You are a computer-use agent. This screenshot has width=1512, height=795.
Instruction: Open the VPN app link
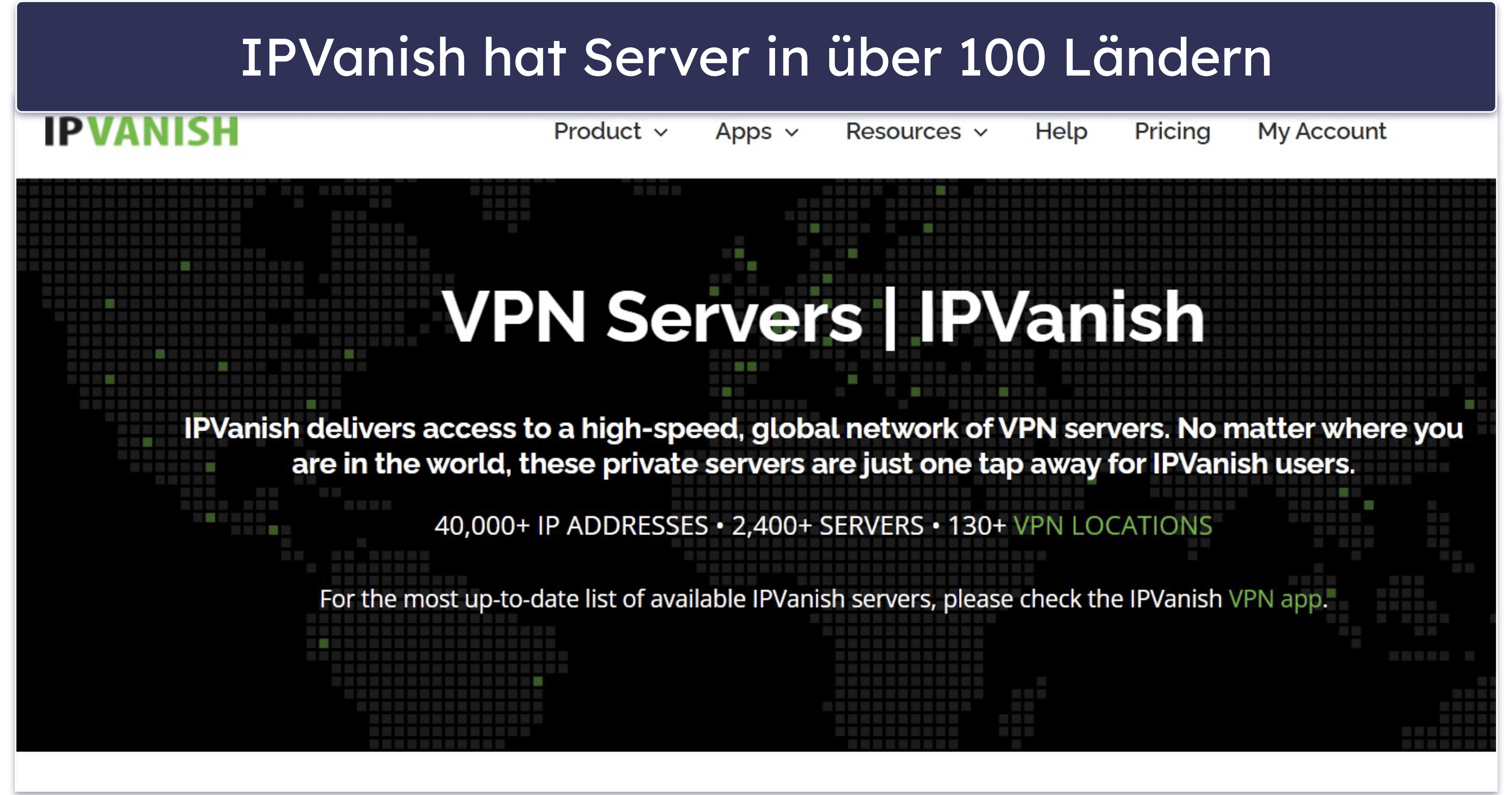[1275, 599]
